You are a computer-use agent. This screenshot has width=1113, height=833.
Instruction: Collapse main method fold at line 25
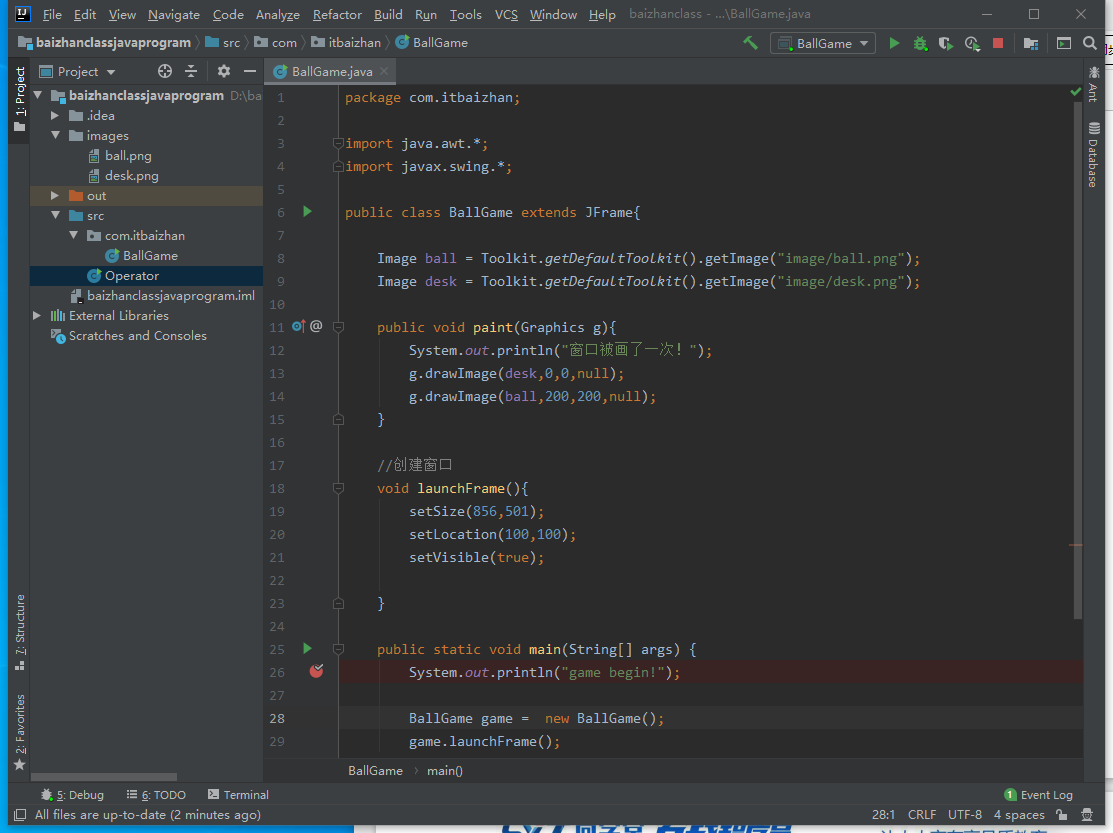click(x=339, y=649)
